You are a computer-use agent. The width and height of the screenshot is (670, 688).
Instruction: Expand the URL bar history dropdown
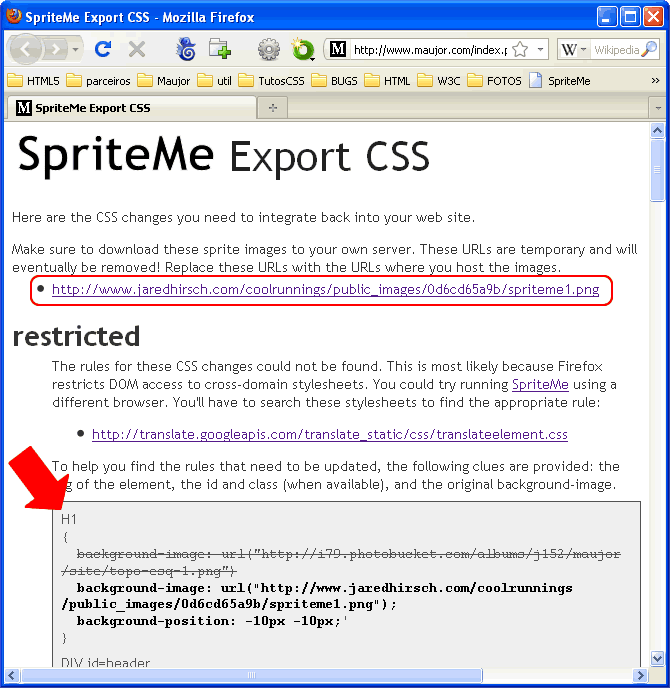point(540,49)
